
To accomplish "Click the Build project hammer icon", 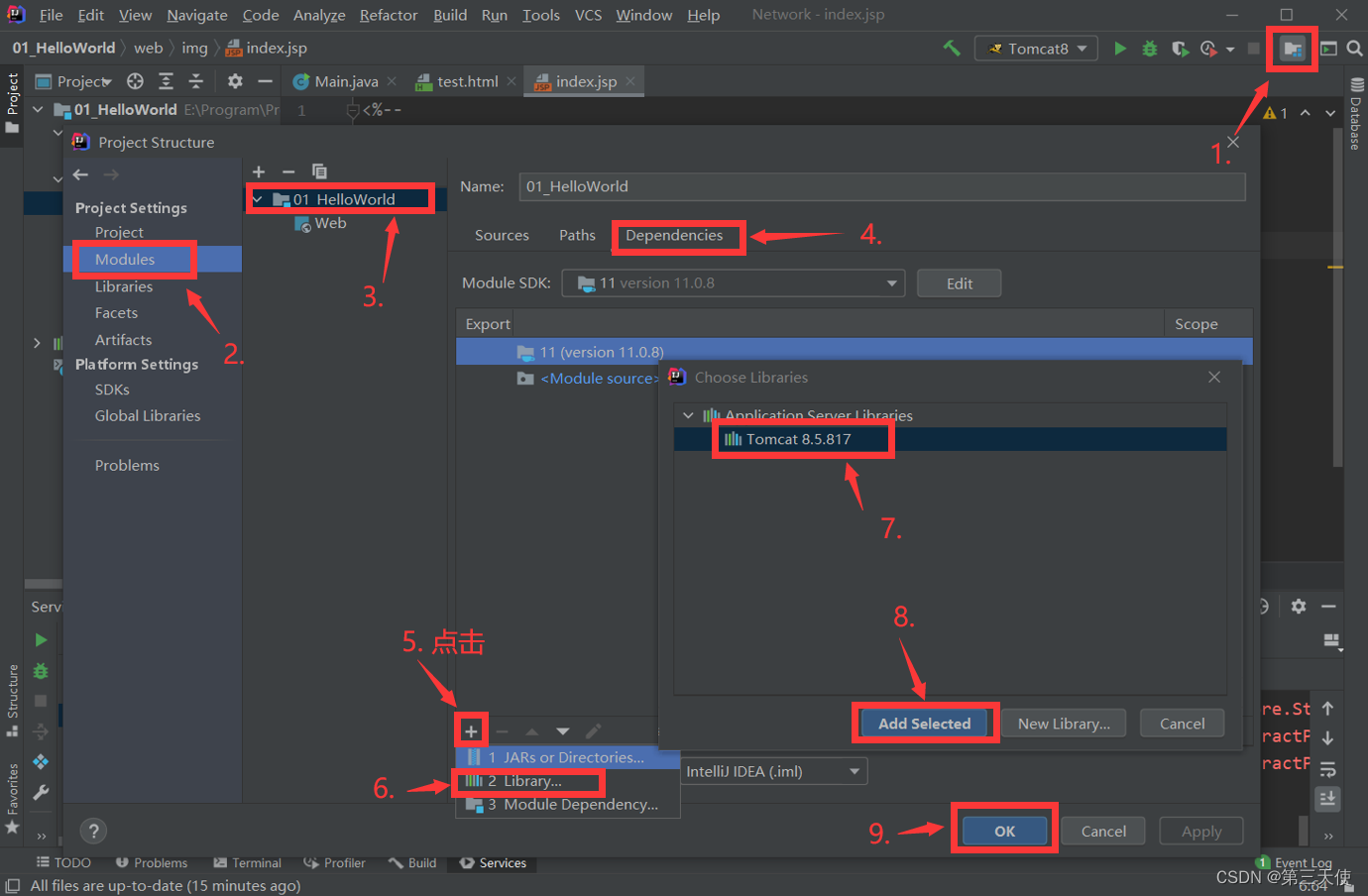I will pos(952,49).
